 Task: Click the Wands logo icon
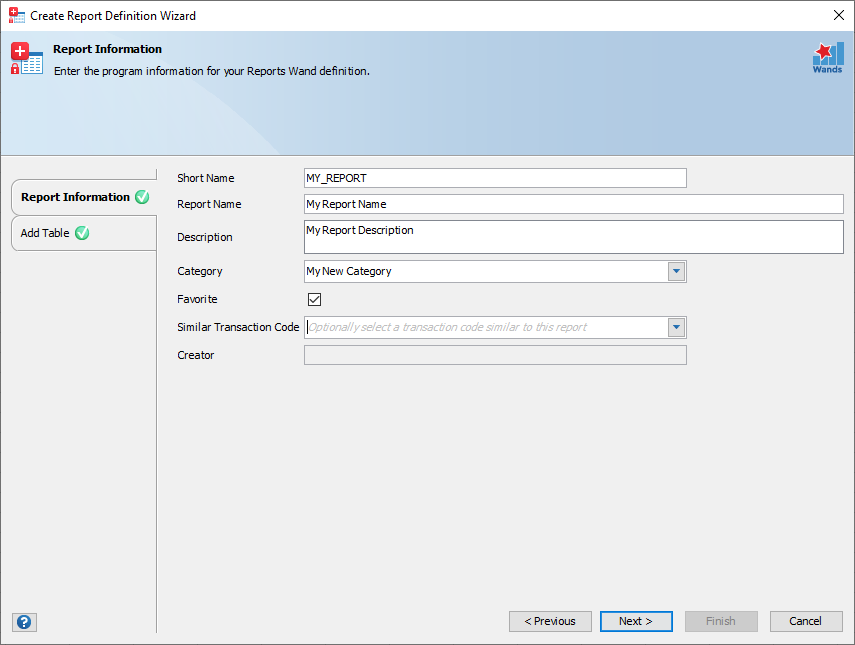(x=827, y=57)
